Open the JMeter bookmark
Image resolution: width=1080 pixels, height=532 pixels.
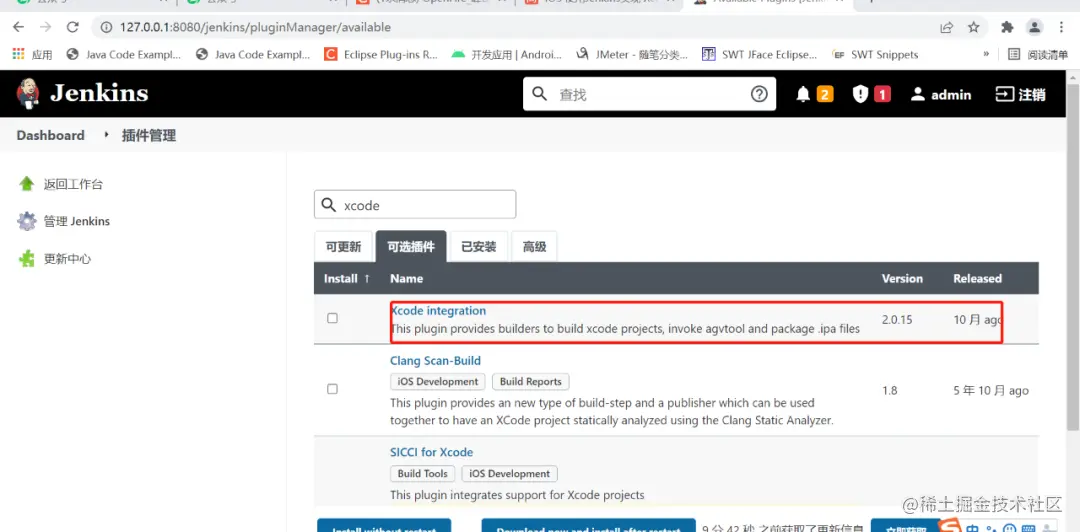coord(632,54)
